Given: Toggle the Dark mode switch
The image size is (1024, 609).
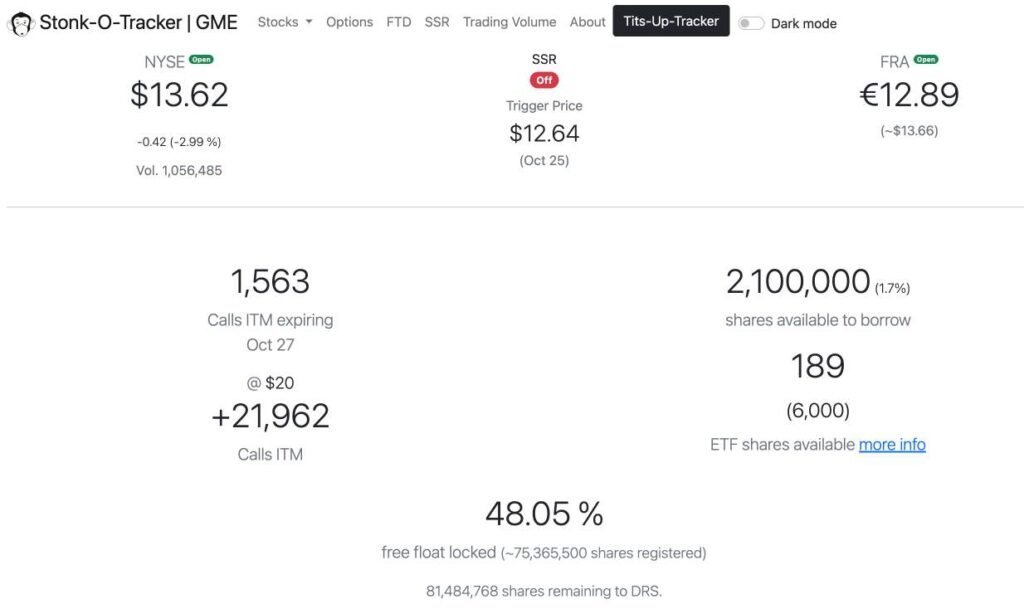Looking at the screenshot, I should pos(751,24).
